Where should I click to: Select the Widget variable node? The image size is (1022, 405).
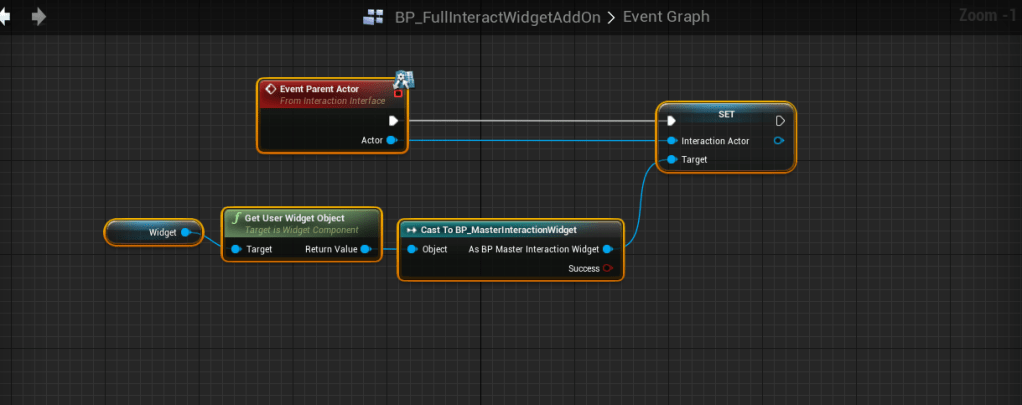[x=155, y=232]
